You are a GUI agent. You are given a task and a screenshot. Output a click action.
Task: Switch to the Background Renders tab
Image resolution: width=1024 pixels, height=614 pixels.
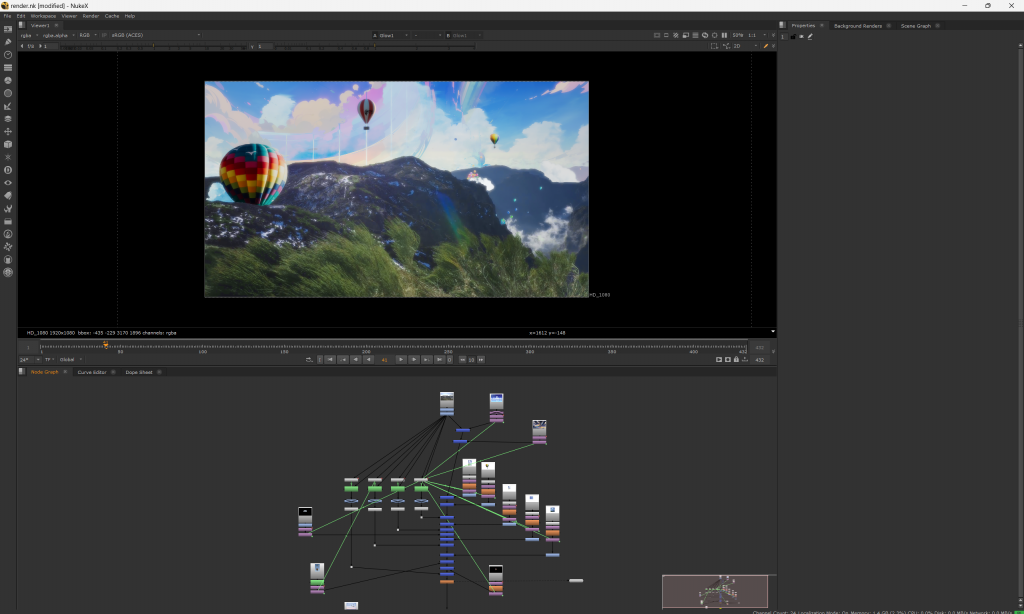point(857,25)
